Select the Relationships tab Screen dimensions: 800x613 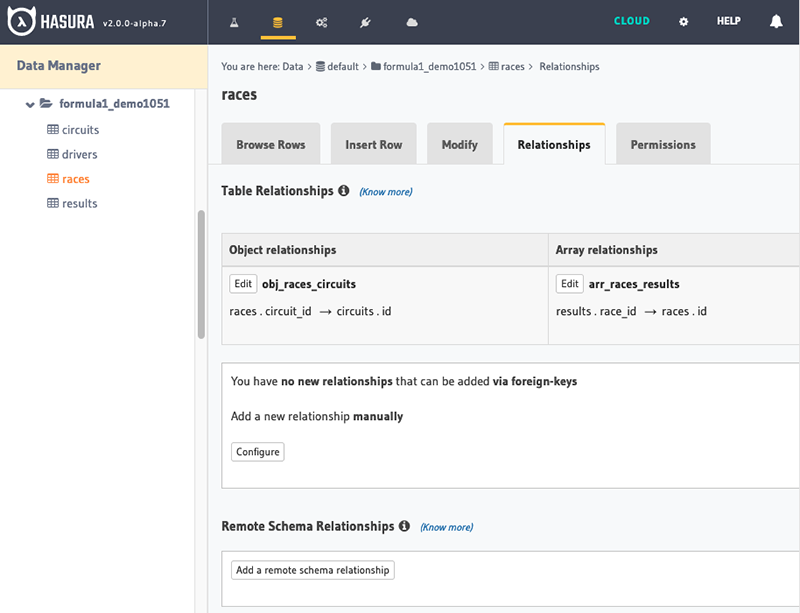[554, 144]
